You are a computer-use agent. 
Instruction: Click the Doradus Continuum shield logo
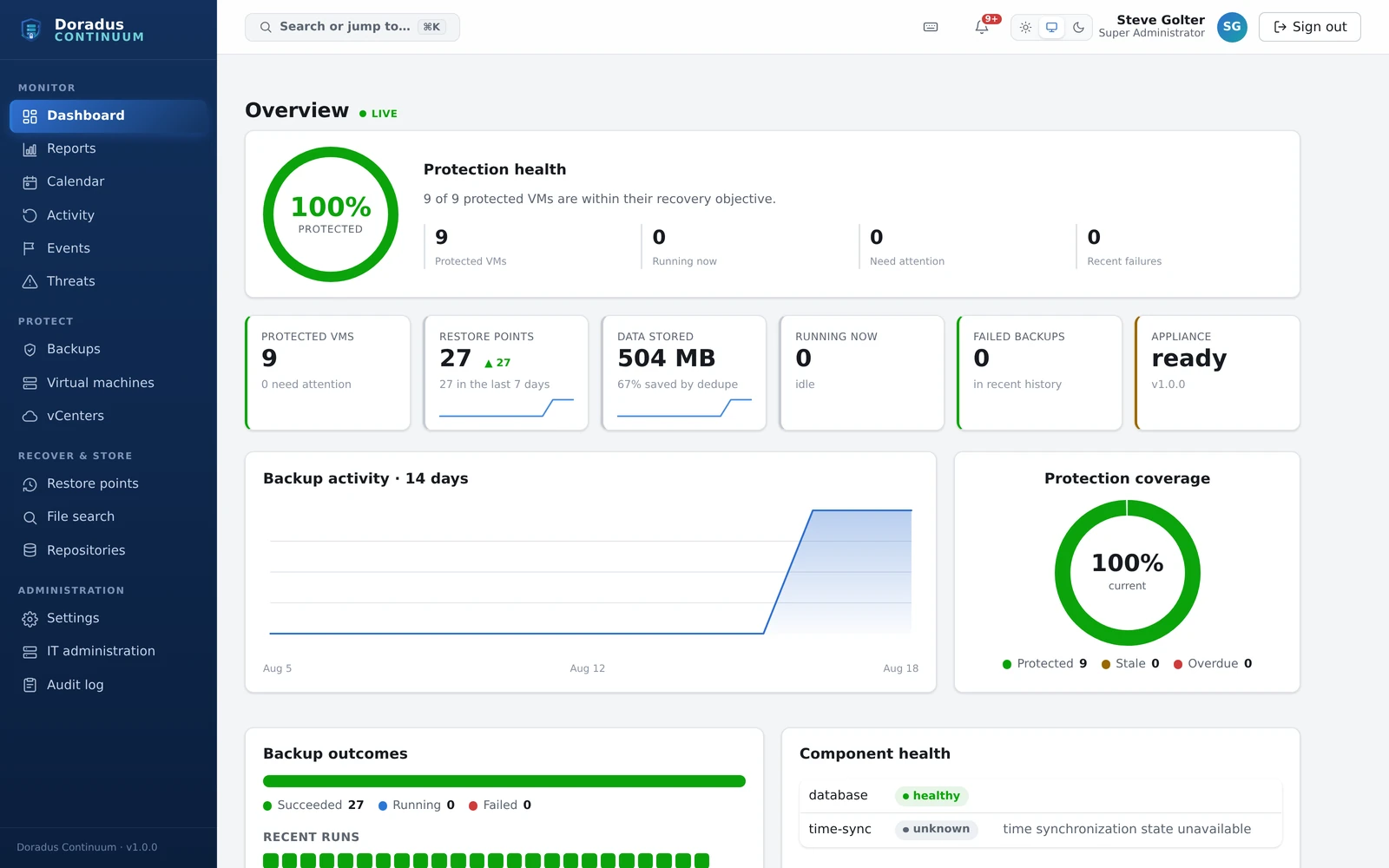coord(31,30)
